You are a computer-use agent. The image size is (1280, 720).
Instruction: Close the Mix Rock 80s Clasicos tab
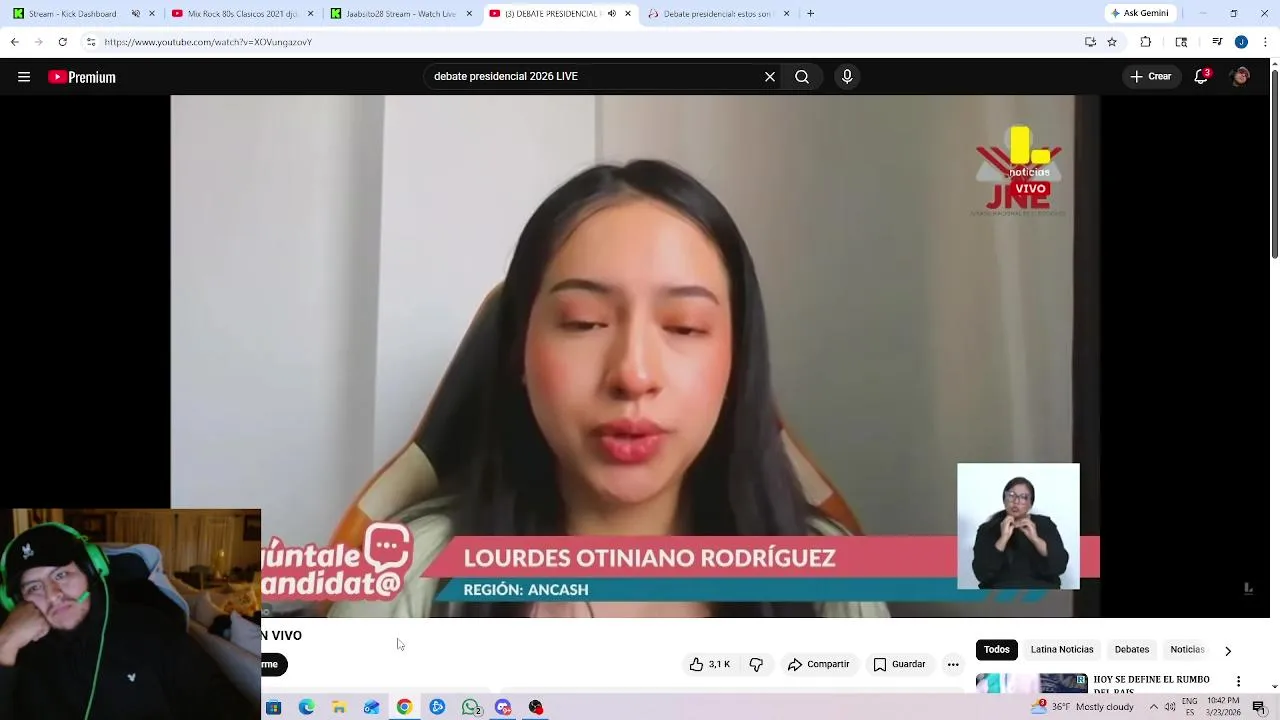coord(311,14)
